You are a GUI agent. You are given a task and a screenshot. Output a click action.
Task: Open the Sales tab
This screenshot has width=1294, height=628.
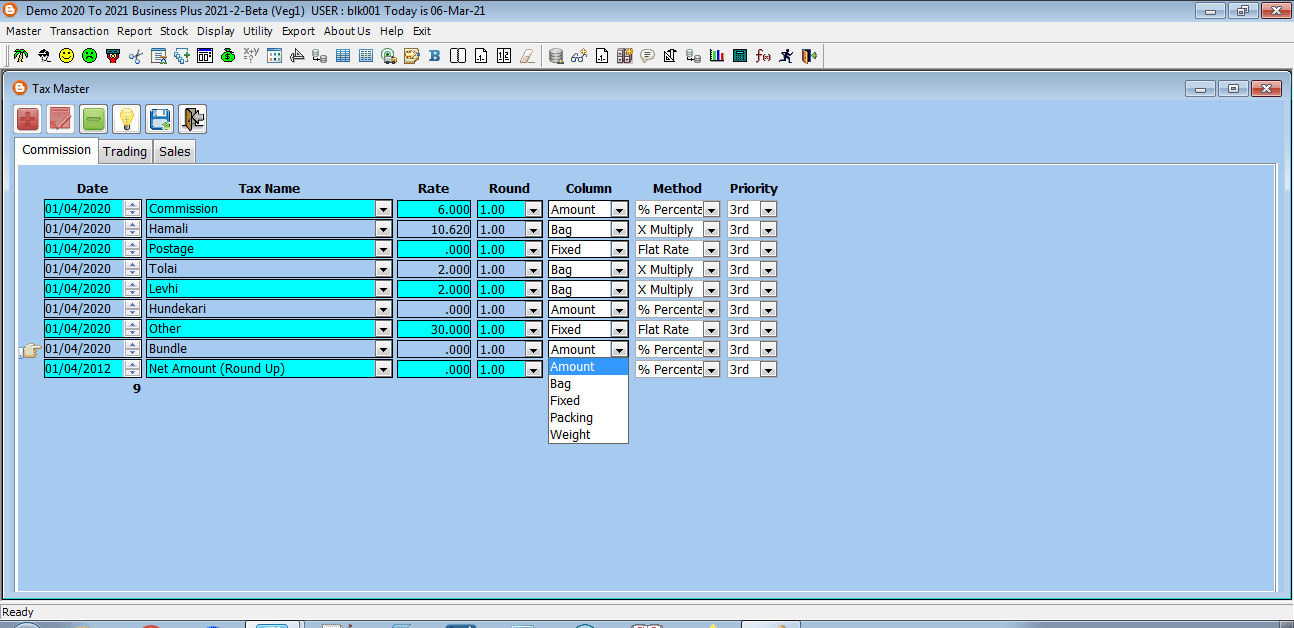(x=174, y=152)
